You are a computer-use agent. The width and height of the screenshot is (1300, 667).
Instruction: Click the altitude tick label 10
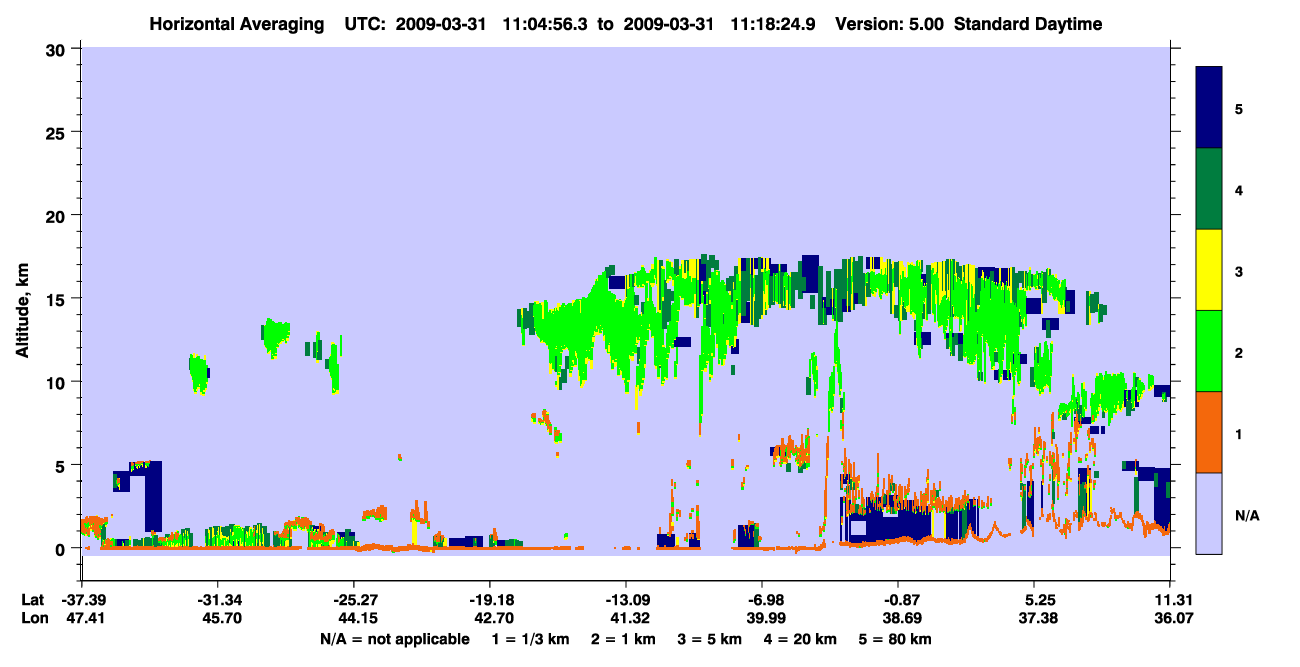[x=58, y=382]
